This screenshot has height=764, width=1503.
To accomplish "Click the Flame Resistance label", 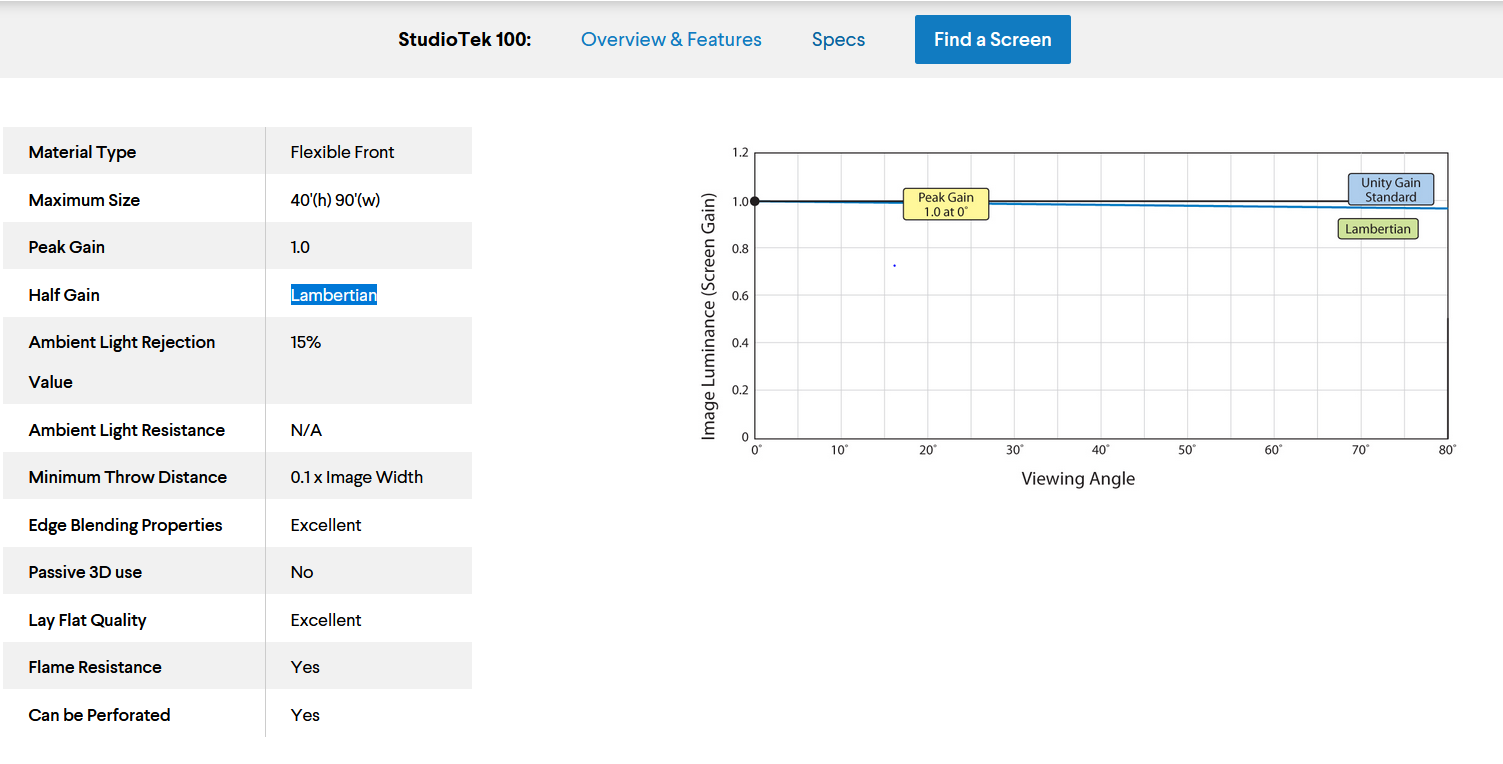I will coord(95,667).
